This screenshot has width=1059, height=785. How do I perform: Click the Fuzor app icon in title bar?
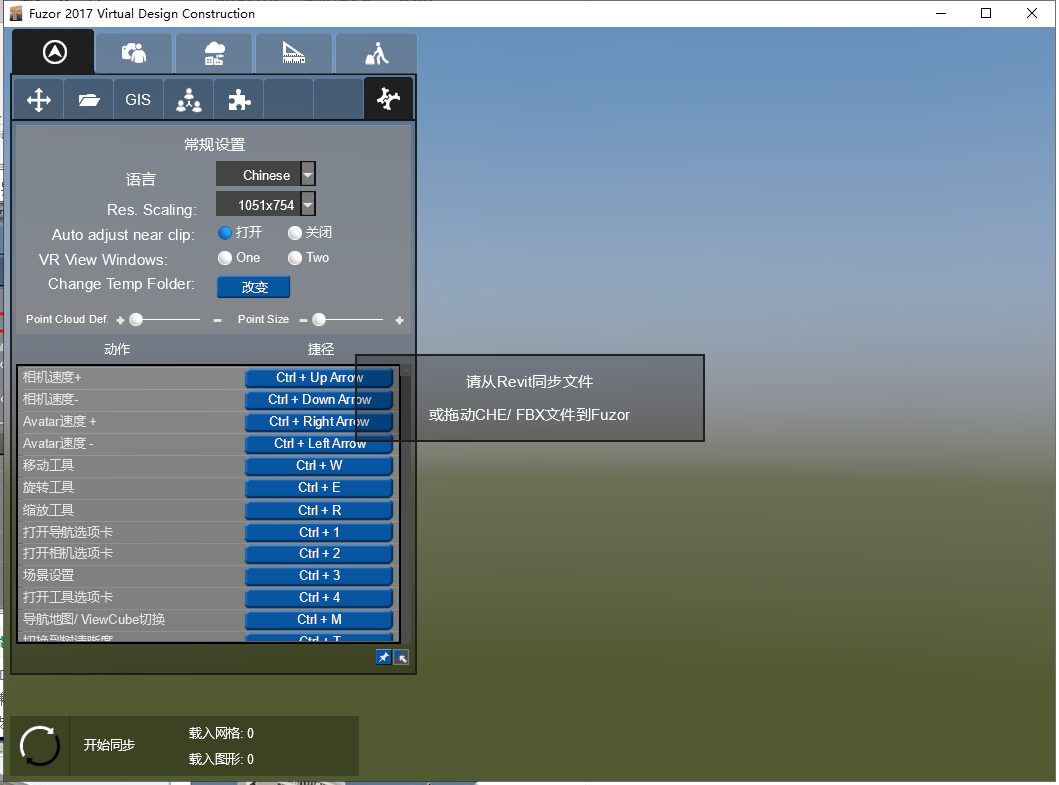click(x=16, y=14)
